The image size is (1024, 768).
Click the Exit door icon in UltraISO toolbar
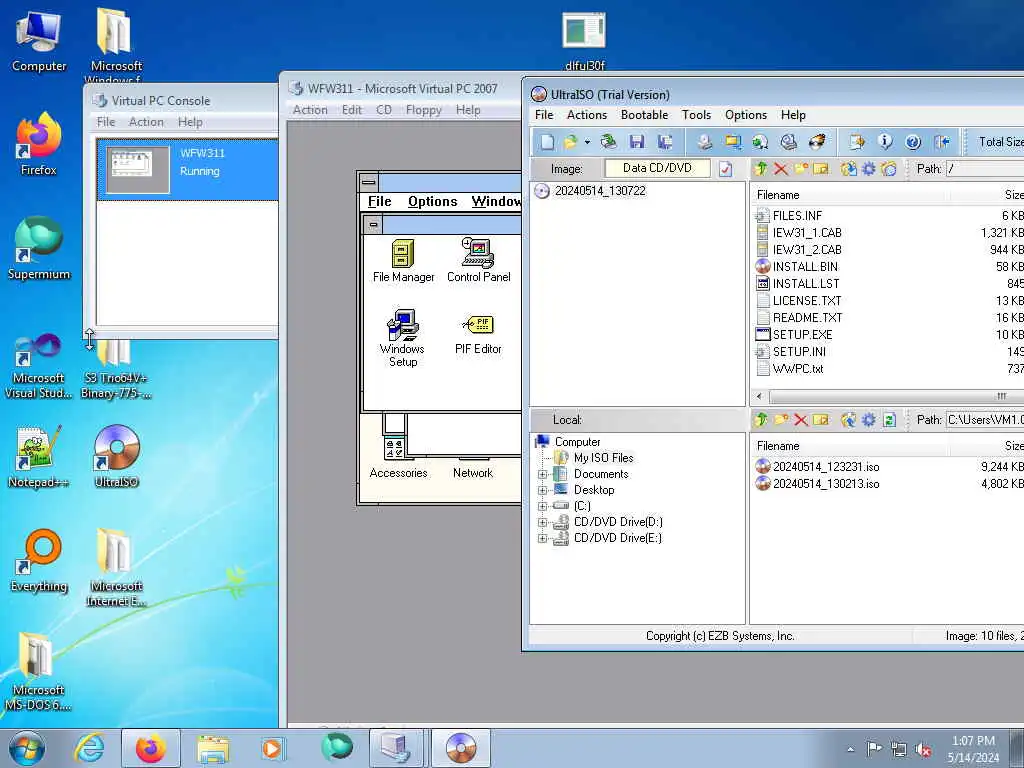pyautogui.click(x=941, y=142)
